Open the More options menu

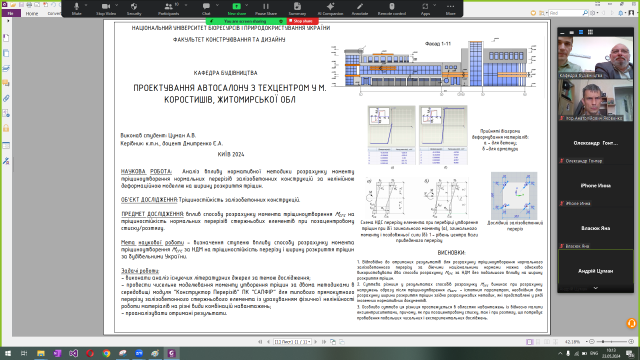[450, 8]
